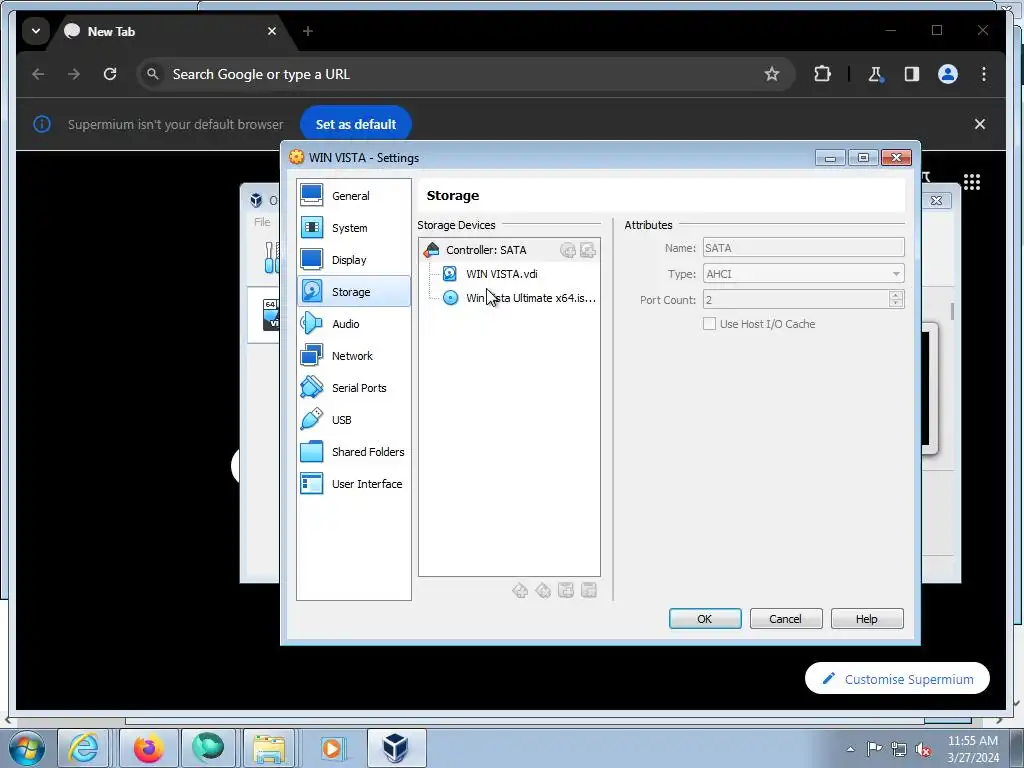
Task: Show hidden tray icons arrow
Action: 850,749
